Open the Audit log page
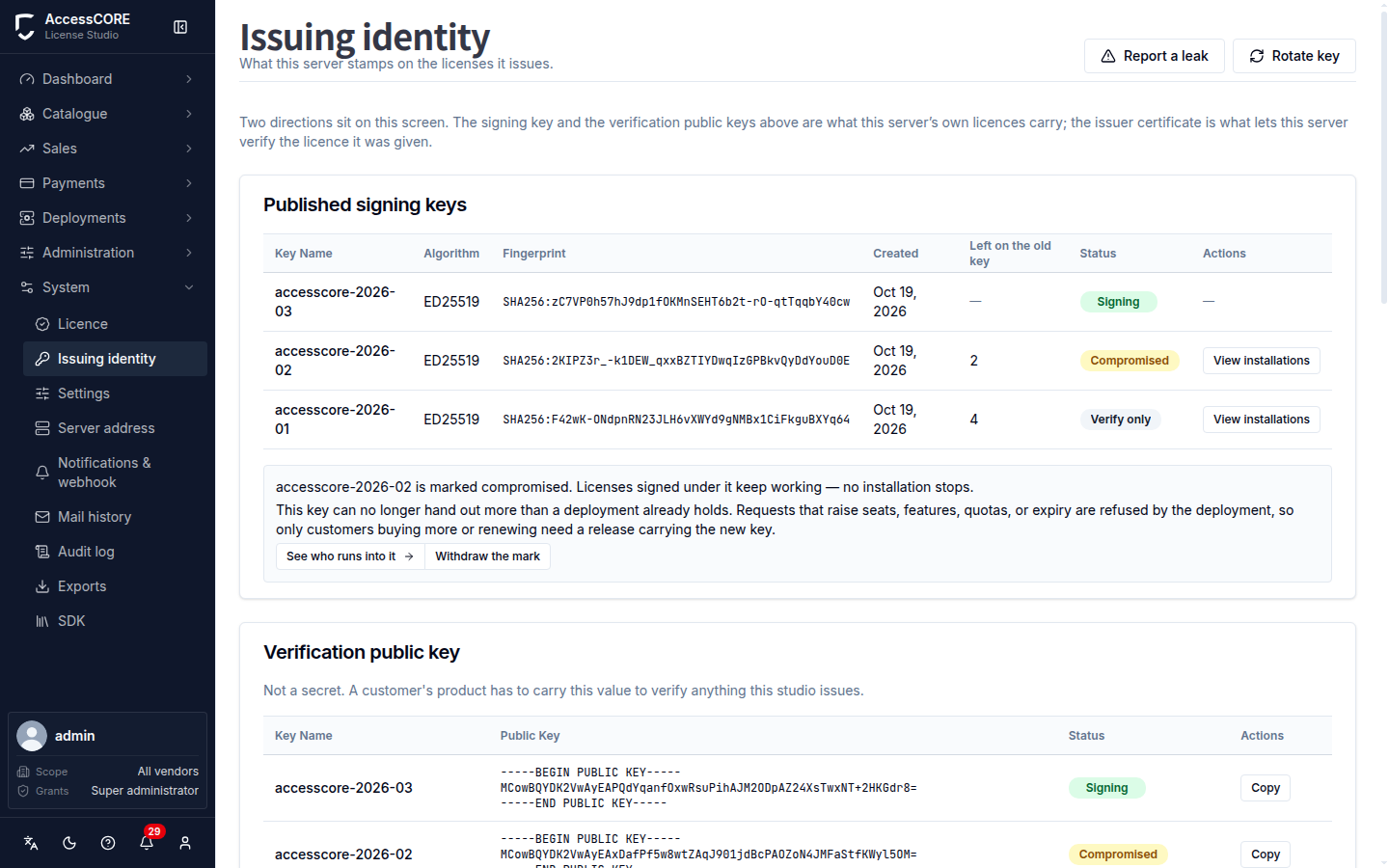1389x868 pixels. (115, 552)
